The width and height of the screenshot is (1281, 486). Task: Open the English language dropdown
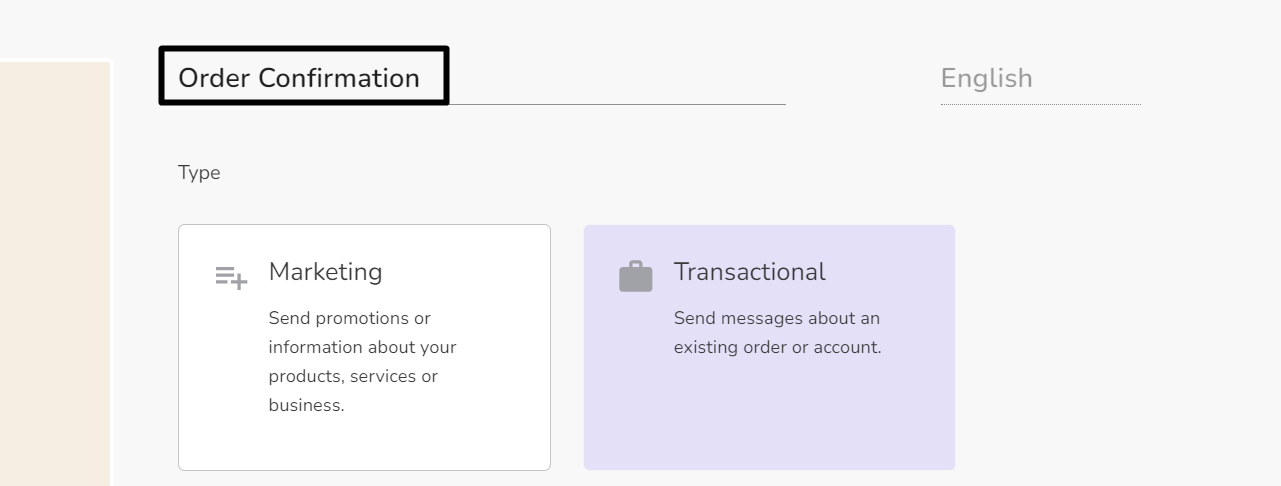tap(1040, 78)
